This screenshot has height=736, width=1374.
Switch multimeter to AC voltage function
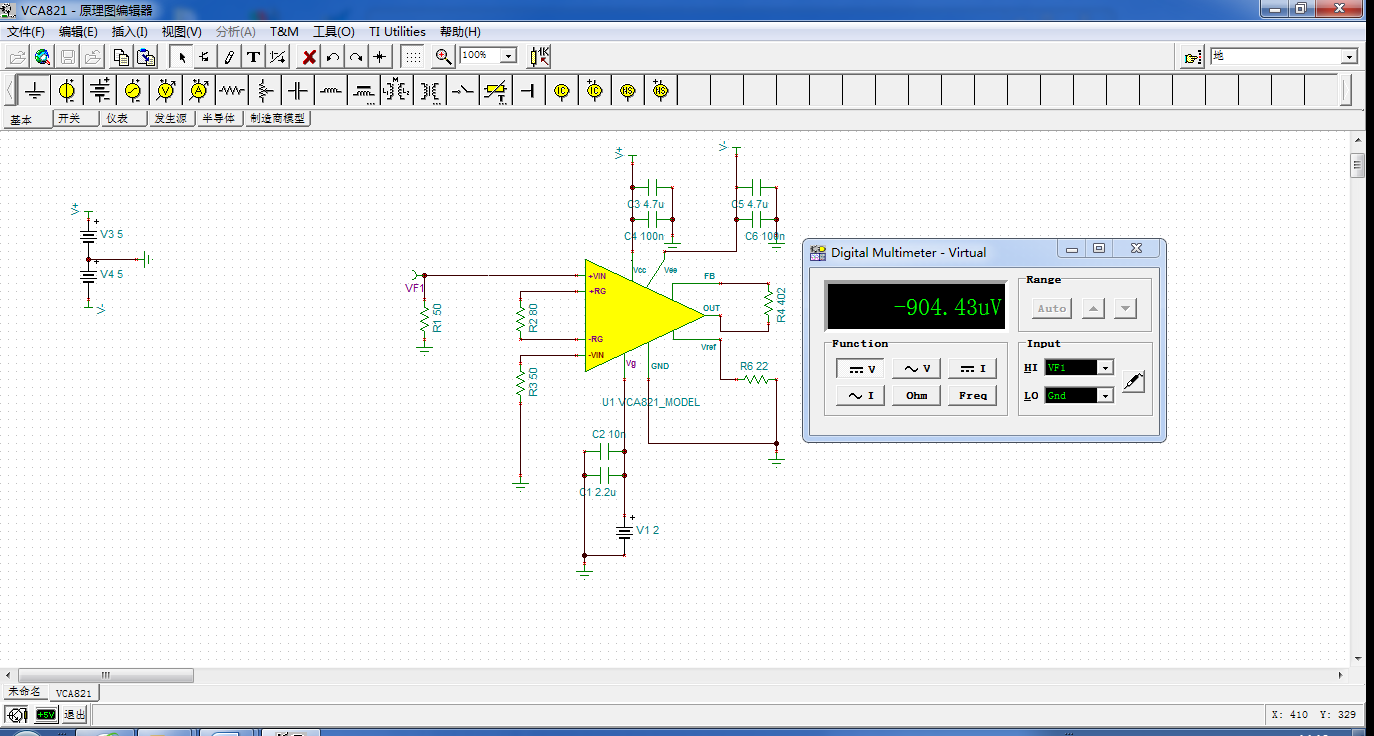pyautogui.click(x=916, y=369)
